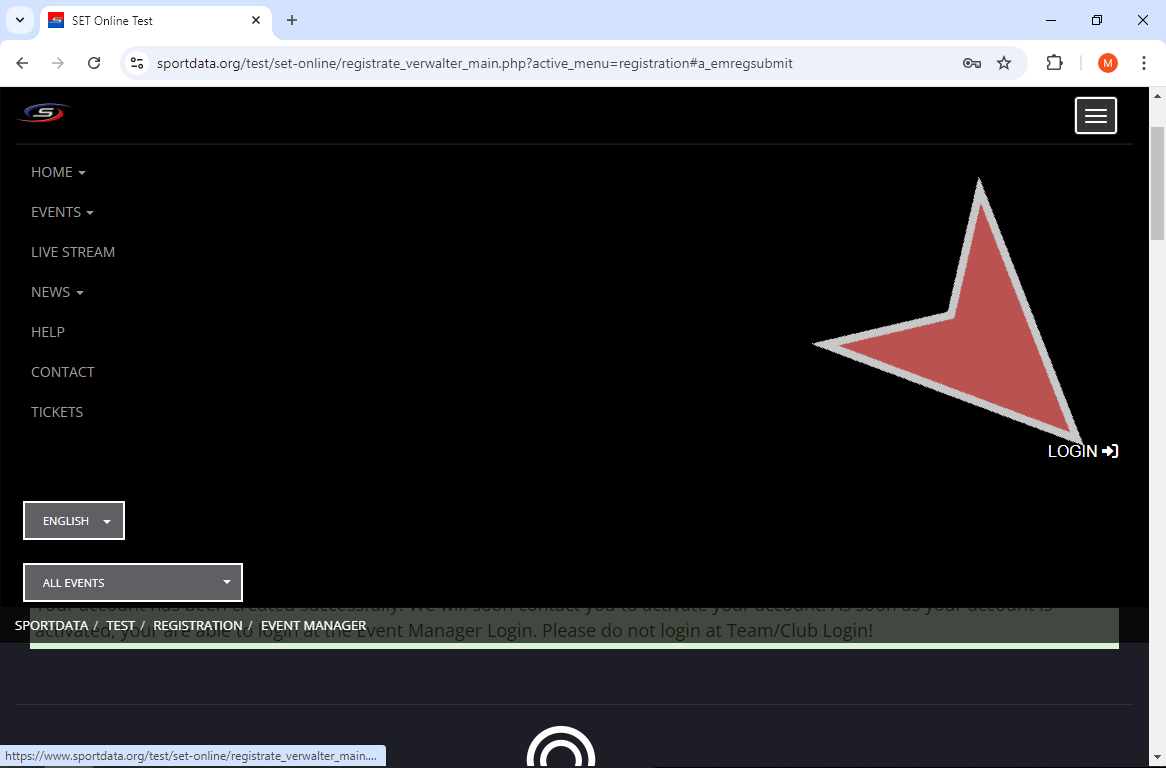Click the LOGIN link
Image resolution: width=1166 pixels, height=768 pixels.
(1082, 451)
